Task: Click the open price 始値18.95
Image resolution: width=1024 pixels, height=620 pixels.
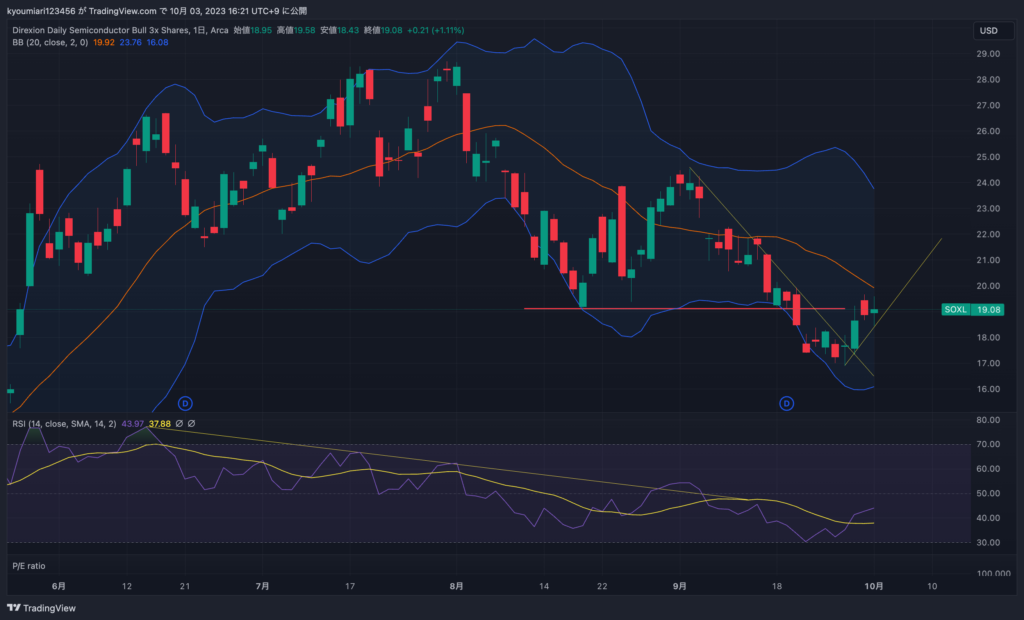Action: [253, 30]
